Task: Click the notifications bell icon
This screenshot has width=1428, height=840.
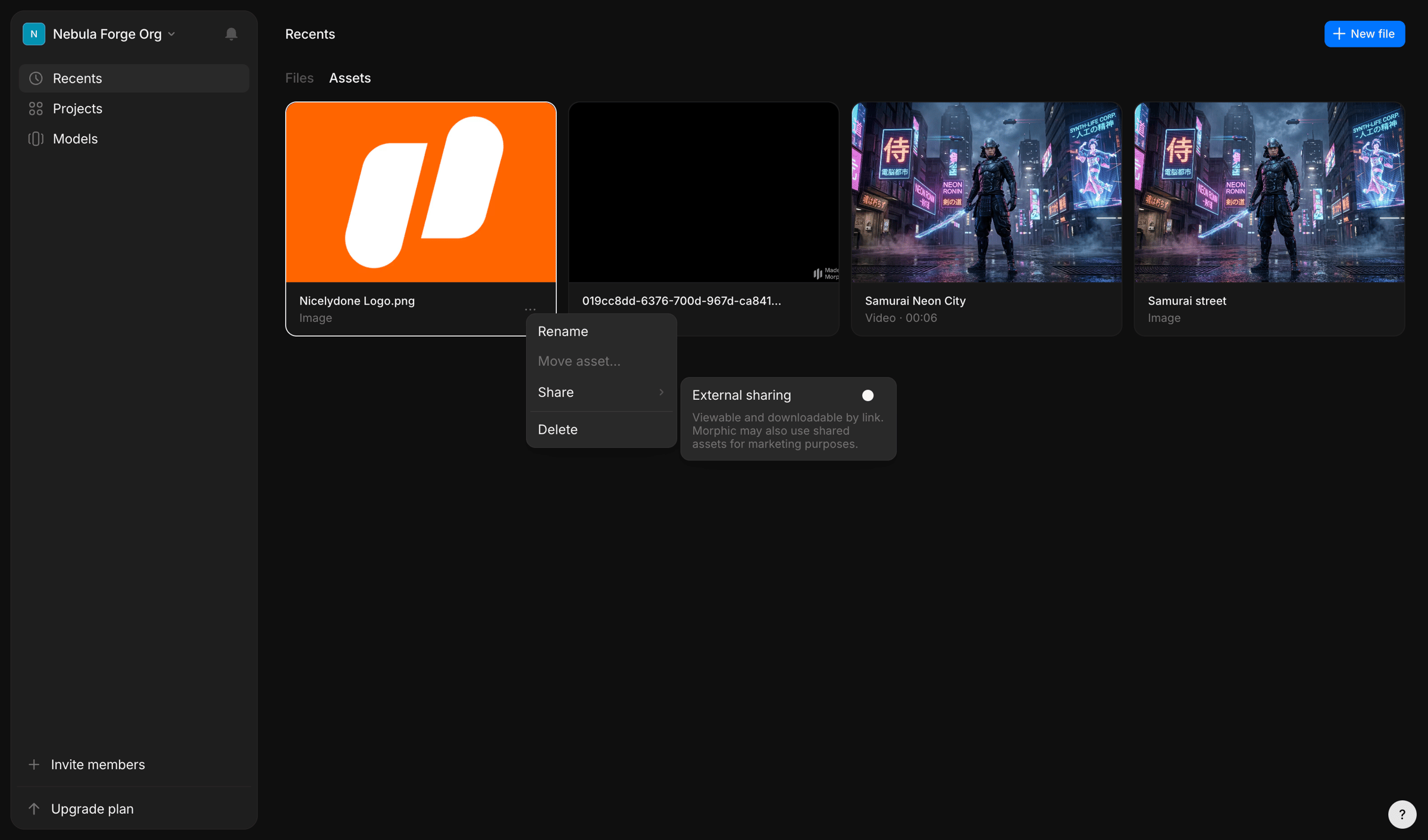Action: pos(231,34)
